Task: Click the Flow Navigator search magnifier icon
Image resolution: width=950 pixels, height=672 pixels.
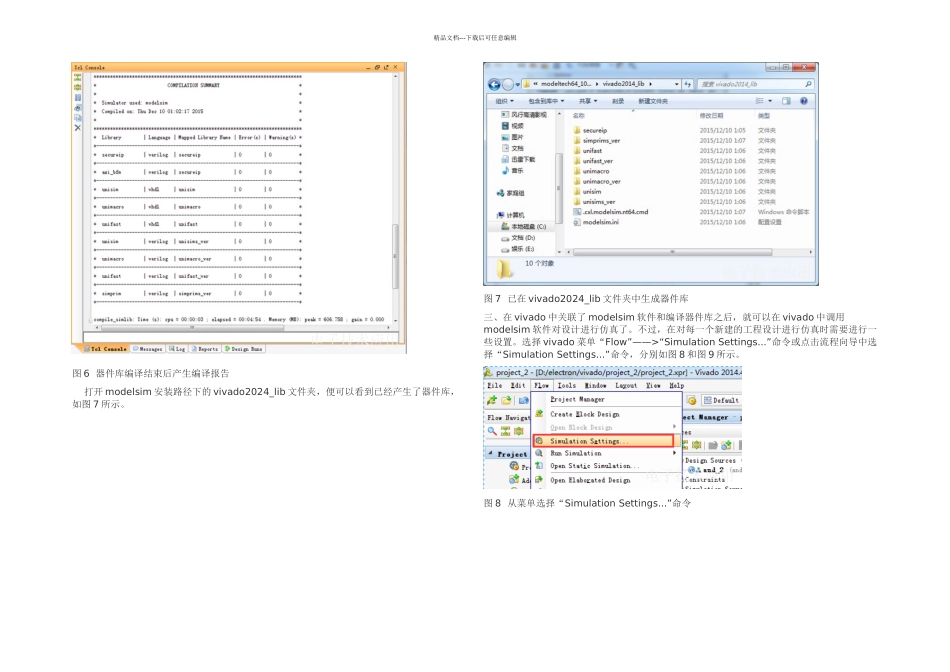Action: point(492,431)
